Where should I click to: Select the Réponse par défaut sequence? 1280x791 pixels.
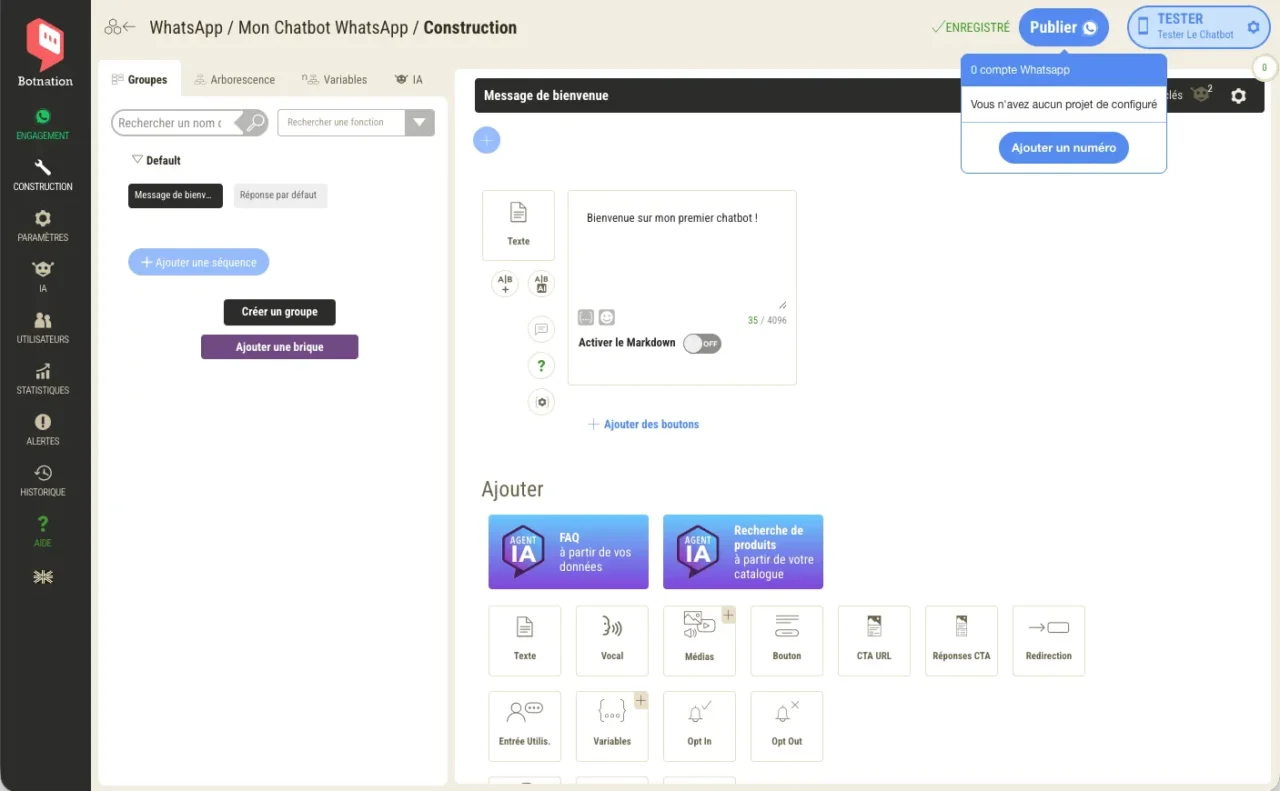[280, 195]
